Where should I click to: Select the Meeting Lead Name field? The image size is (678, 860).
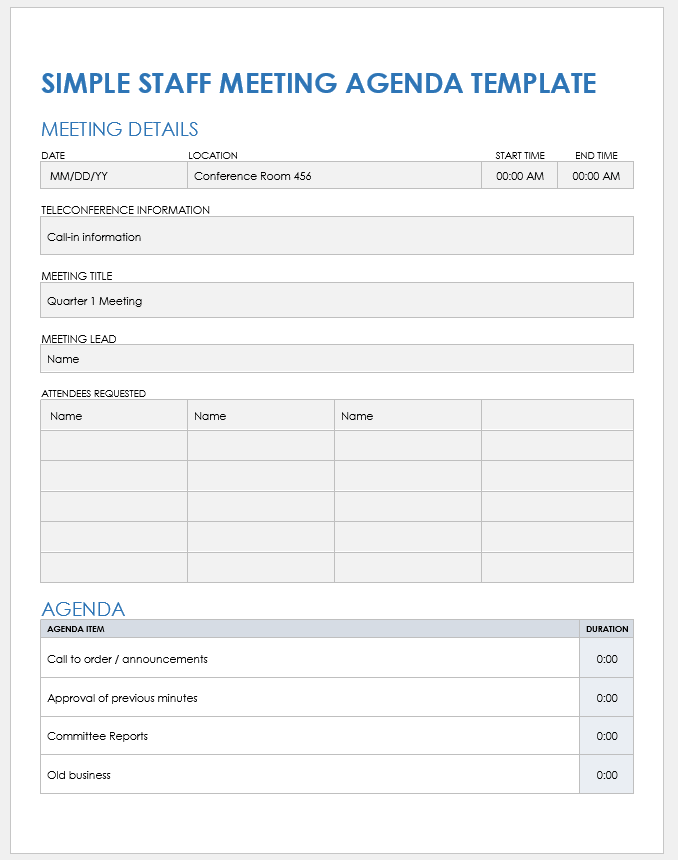pos(336,359)
